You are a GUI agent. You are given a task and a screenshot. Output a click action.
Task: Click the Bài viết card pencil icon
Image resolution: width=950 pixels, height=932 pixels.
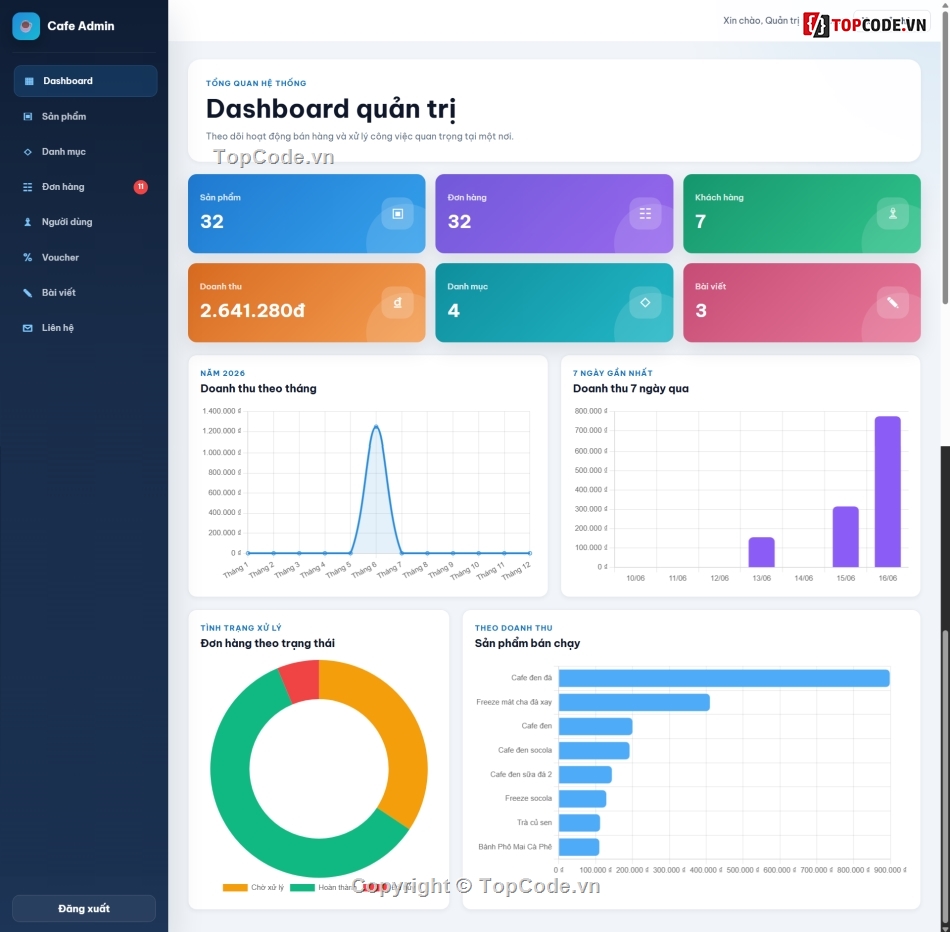[892, 302]
